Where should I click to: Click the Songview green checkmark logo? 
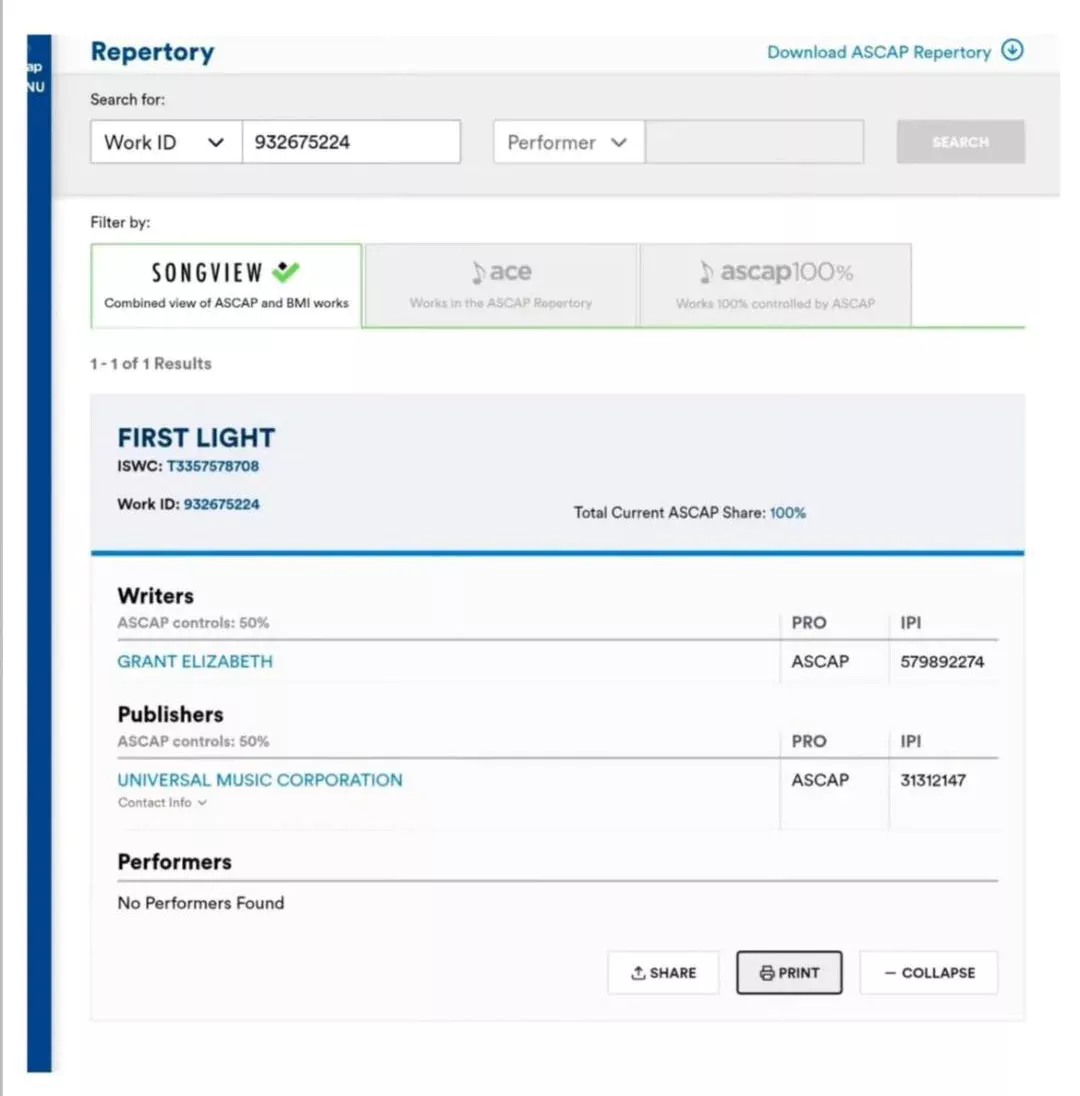click(286, 271)
